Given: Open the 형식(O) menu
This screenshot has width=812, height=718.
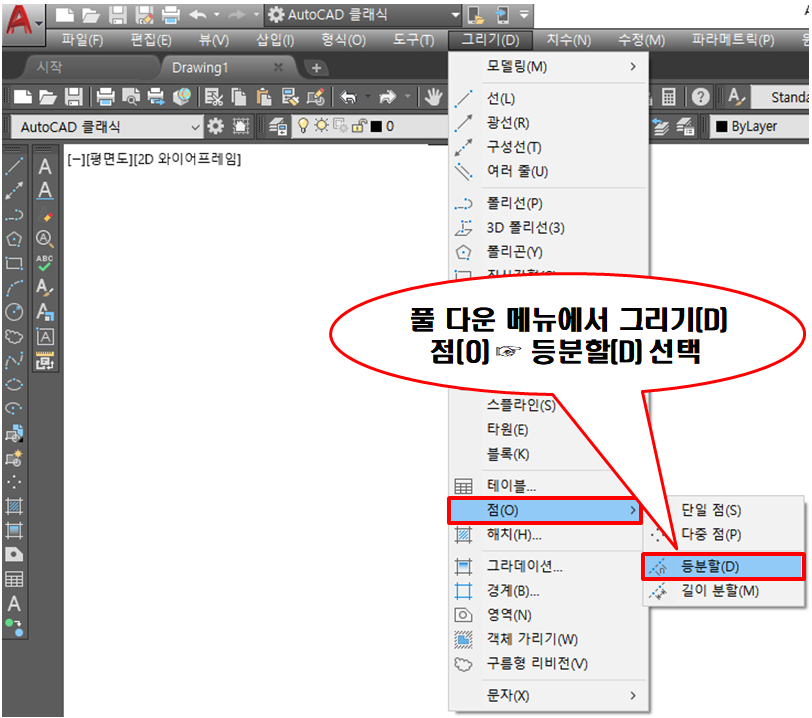Looking at the screenshot, I should click(x=343, y=40).
